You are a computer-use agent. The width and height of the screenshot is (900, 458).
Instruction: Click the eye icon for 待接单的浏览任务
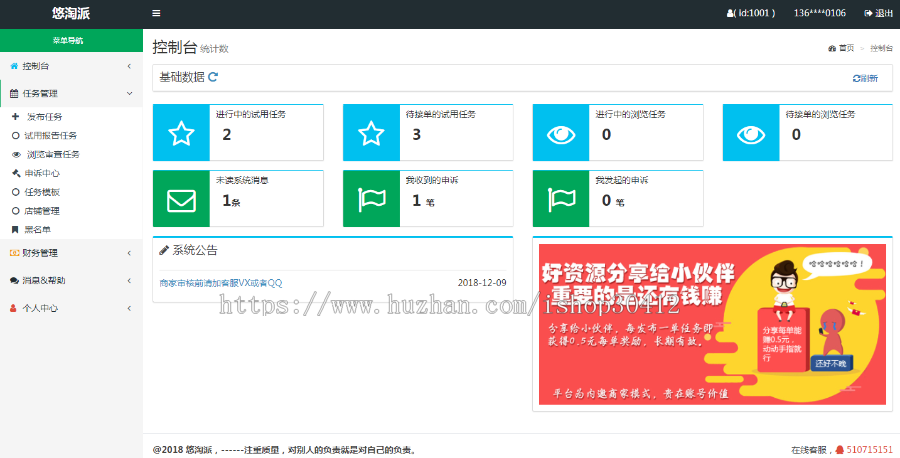(x=751, y=133)
